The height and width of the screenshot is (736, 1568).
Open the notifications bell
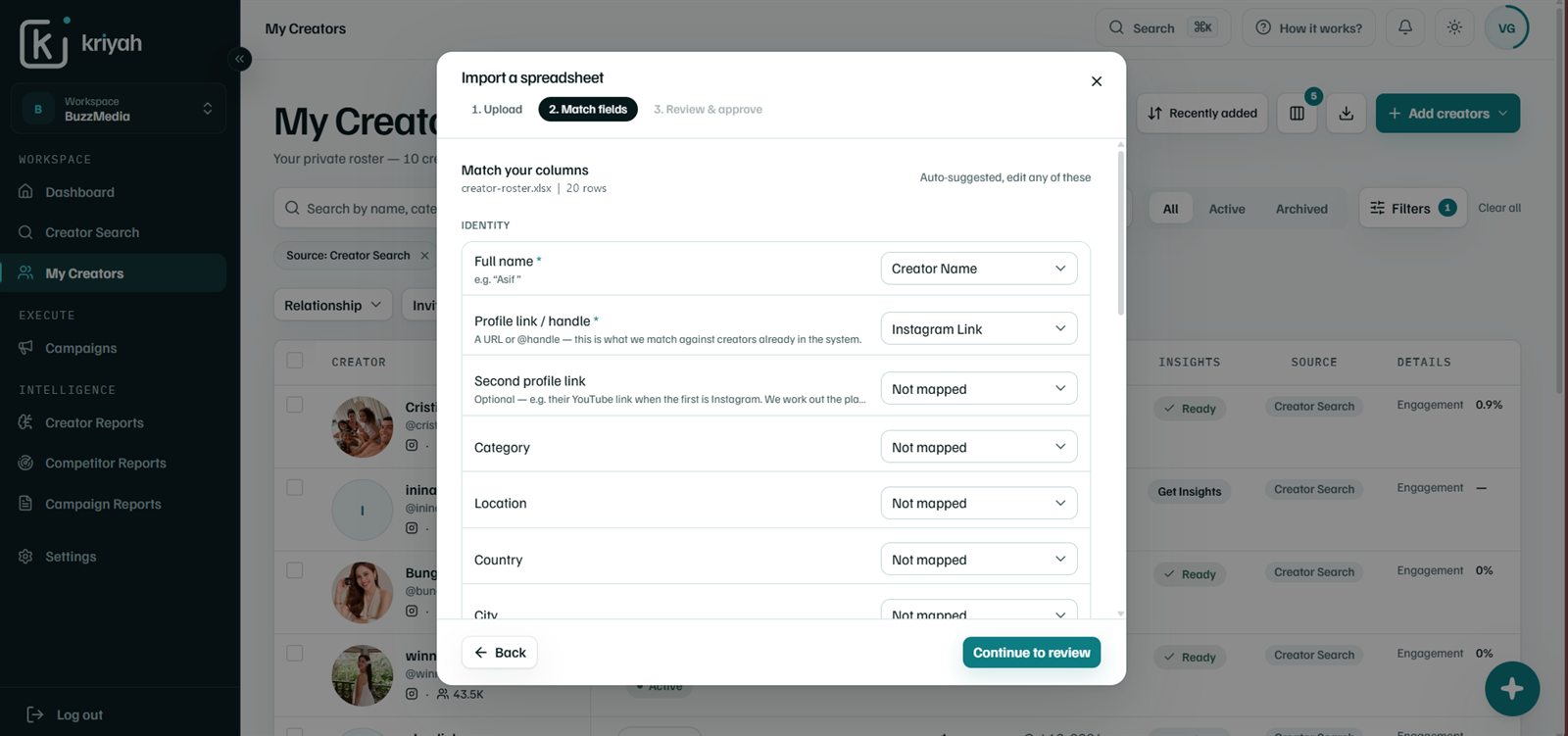(x=1405, y=27)
